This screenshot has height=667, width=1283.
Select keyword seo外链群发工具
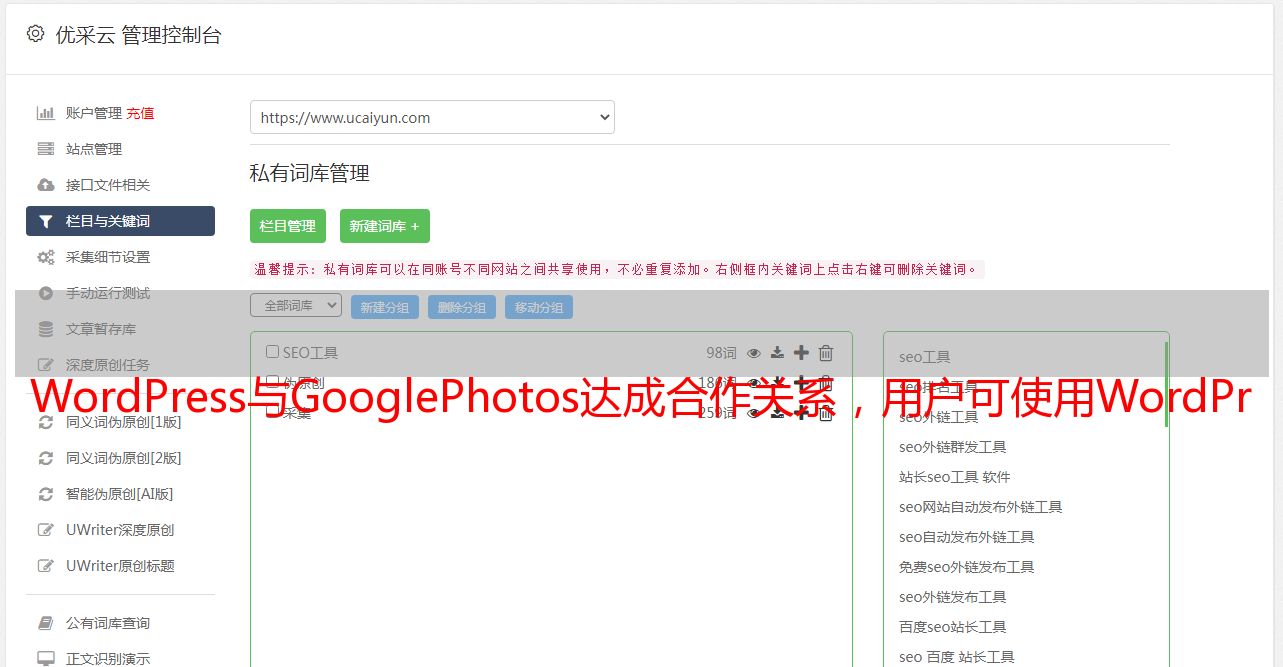tap(953, 447)
